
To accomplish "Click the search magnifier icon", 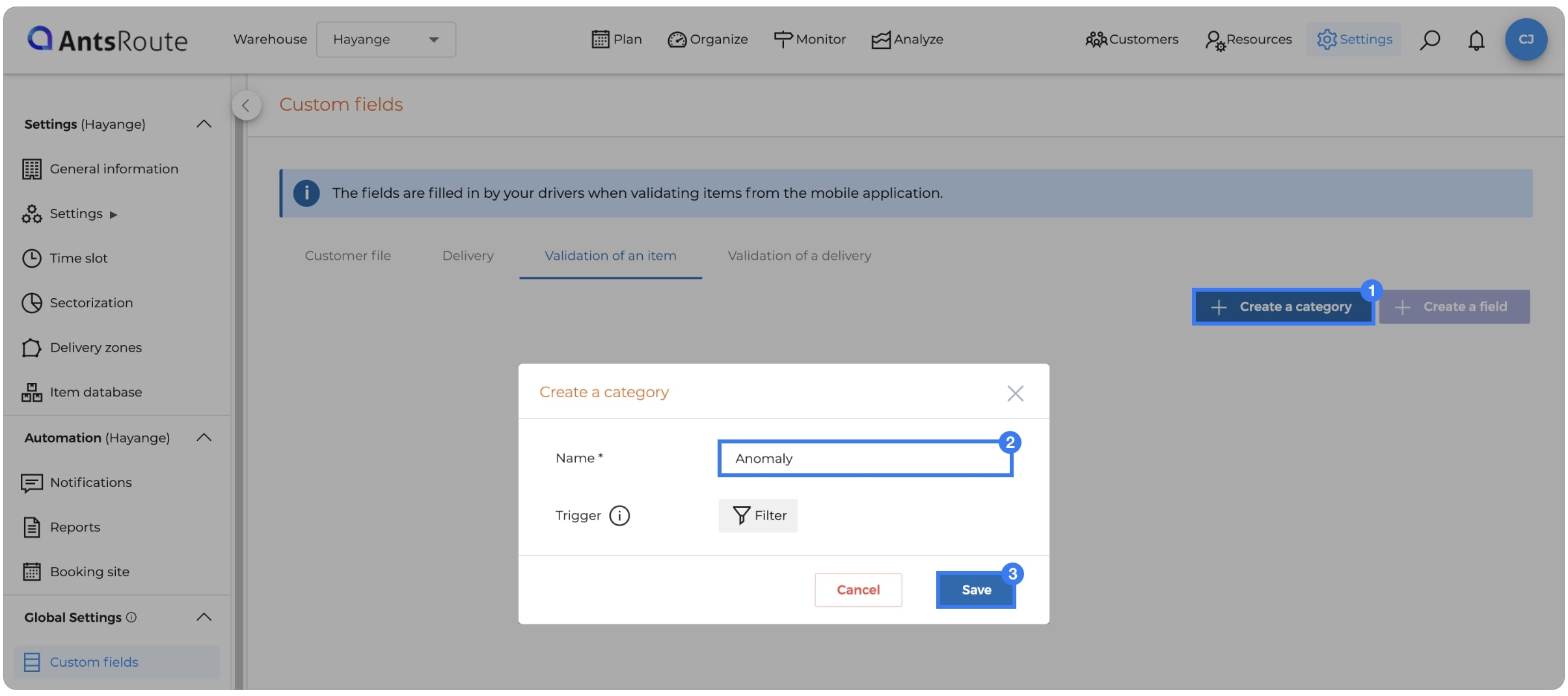I will point(1429,40).
